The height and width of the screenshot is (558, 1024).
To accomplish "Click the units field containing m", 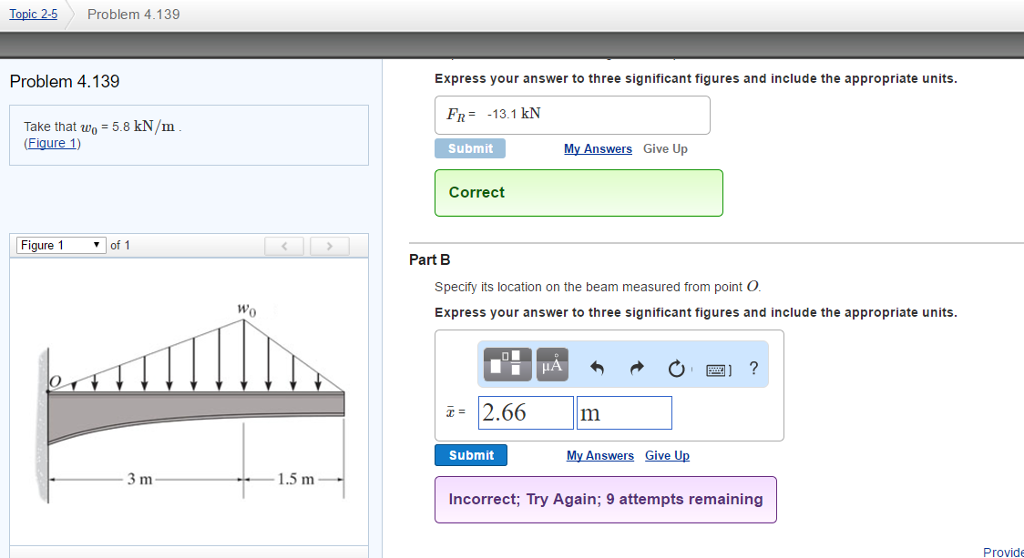I will 624,413.
